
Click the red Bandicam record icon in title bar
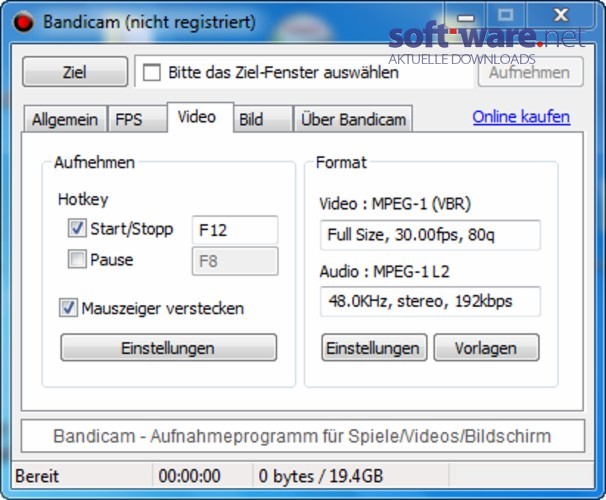pos(23,22)
